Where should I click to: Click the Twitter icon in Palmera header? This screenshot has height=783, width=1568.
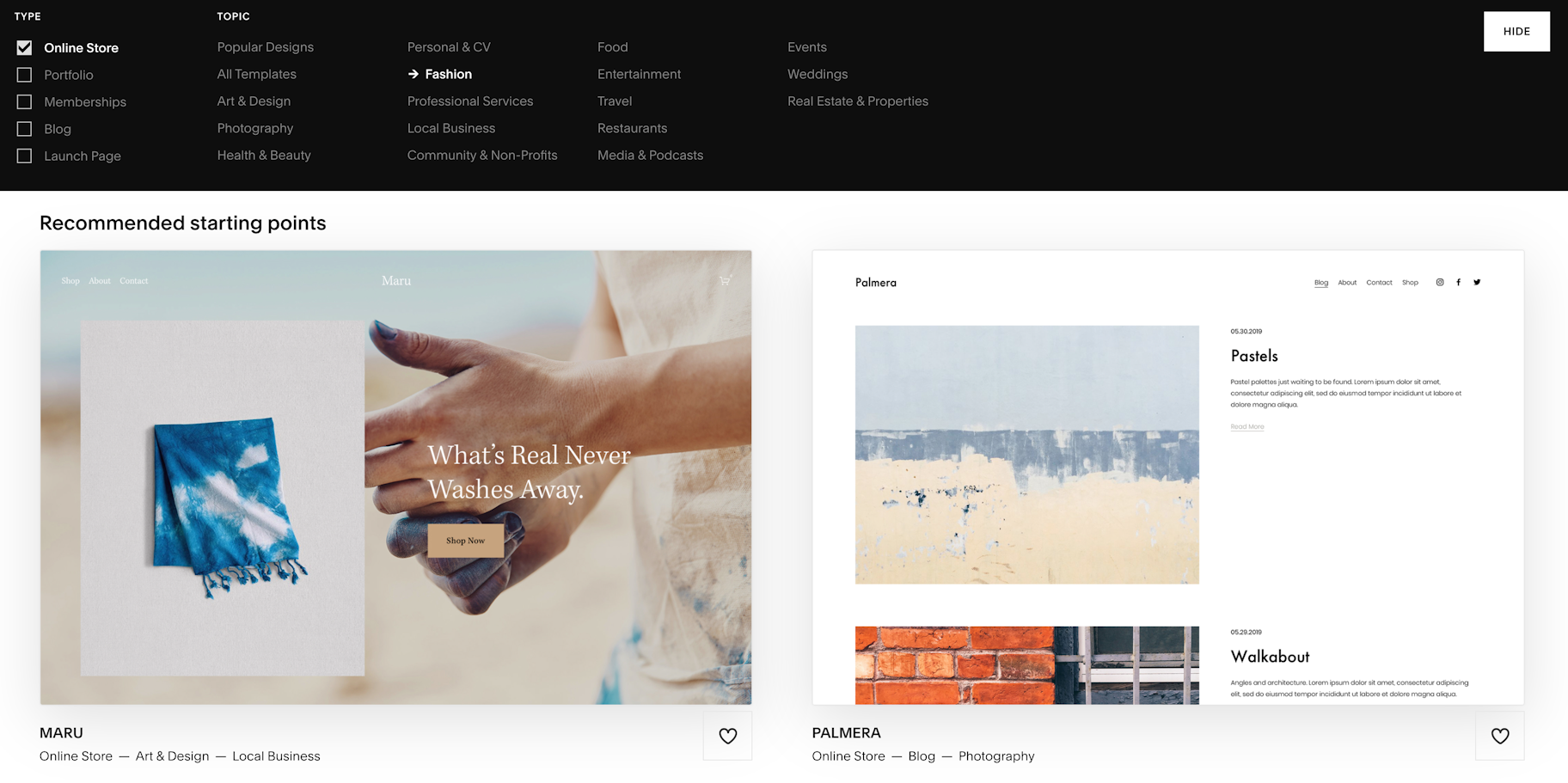1477,282
